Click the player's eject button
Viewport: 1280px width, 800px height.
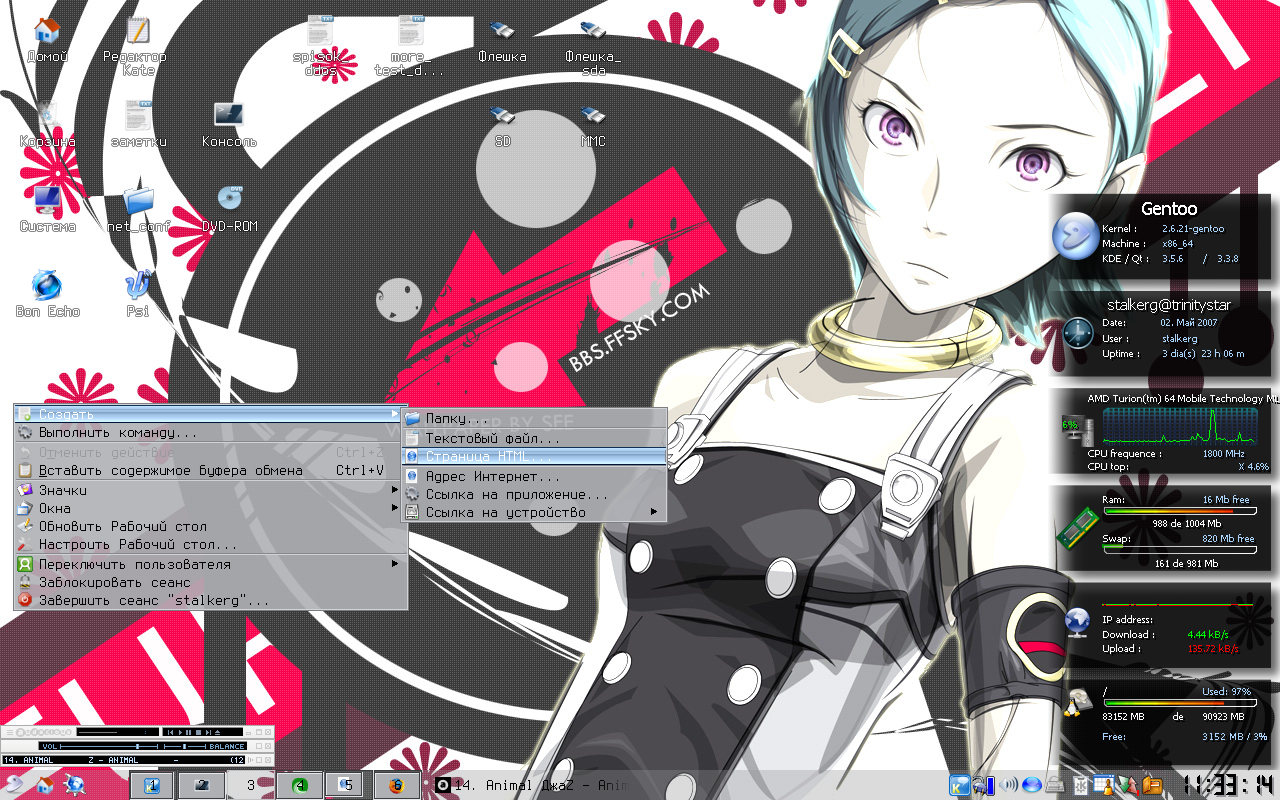217,732
